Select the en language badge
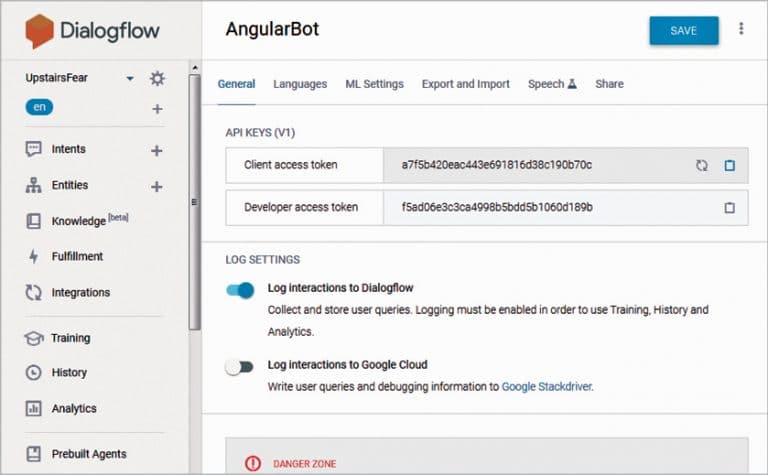 tap(40, 107)
